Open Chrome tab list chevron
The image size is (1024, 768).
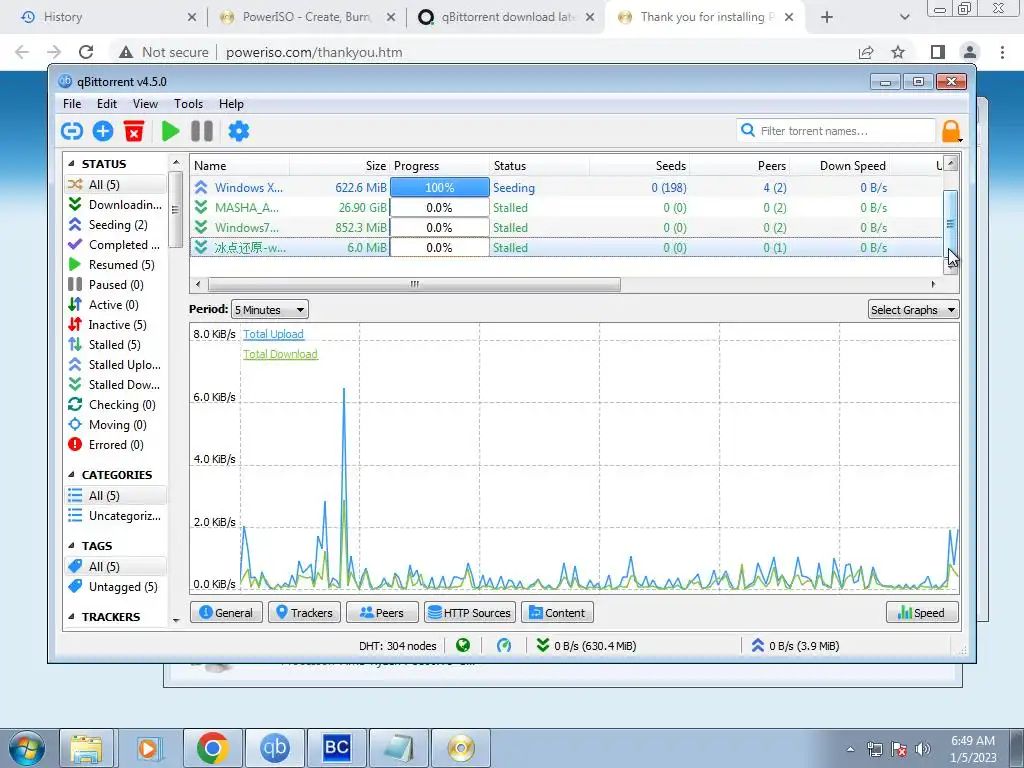click(904, 18)
